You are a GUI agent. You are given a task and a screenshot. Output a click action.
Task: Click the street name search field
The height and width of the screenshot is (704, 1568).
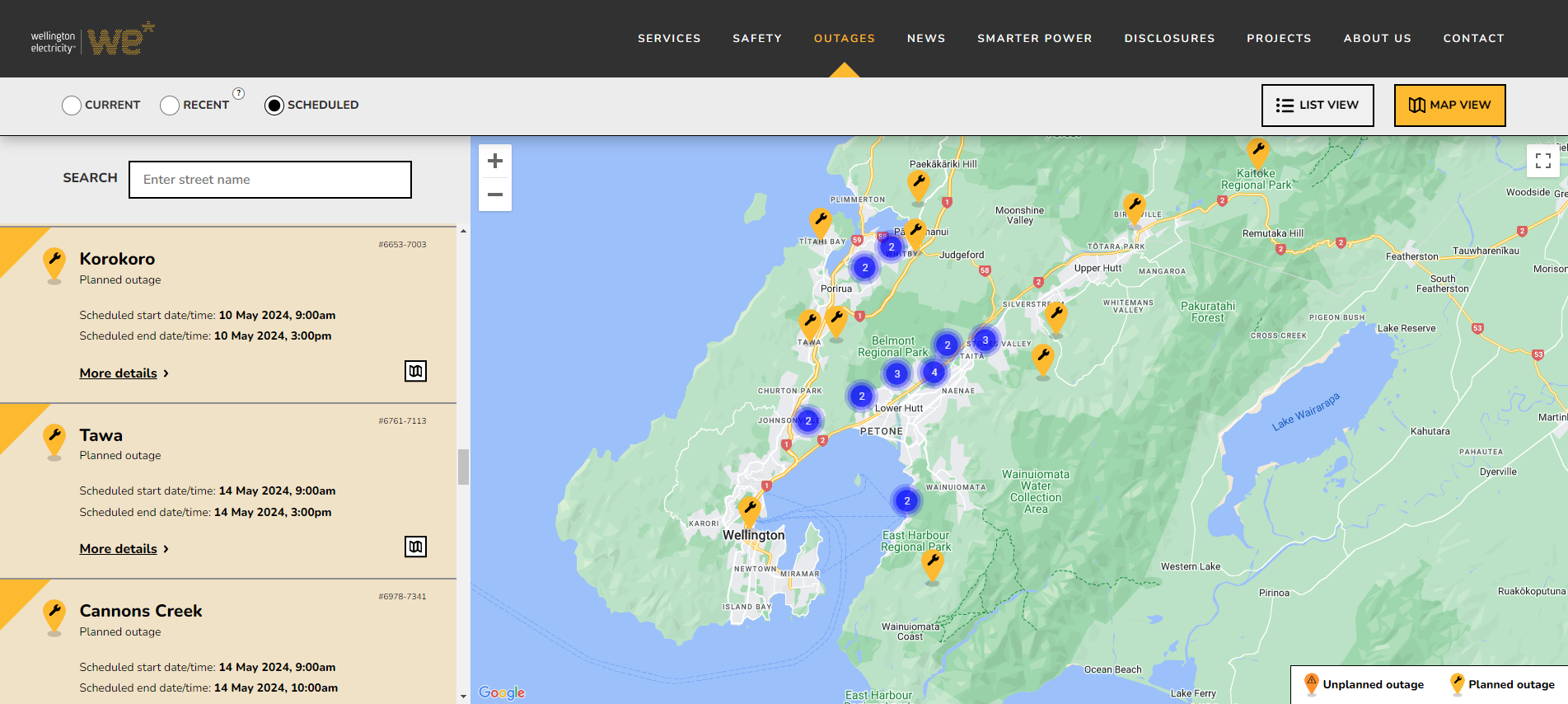[270, 180]
